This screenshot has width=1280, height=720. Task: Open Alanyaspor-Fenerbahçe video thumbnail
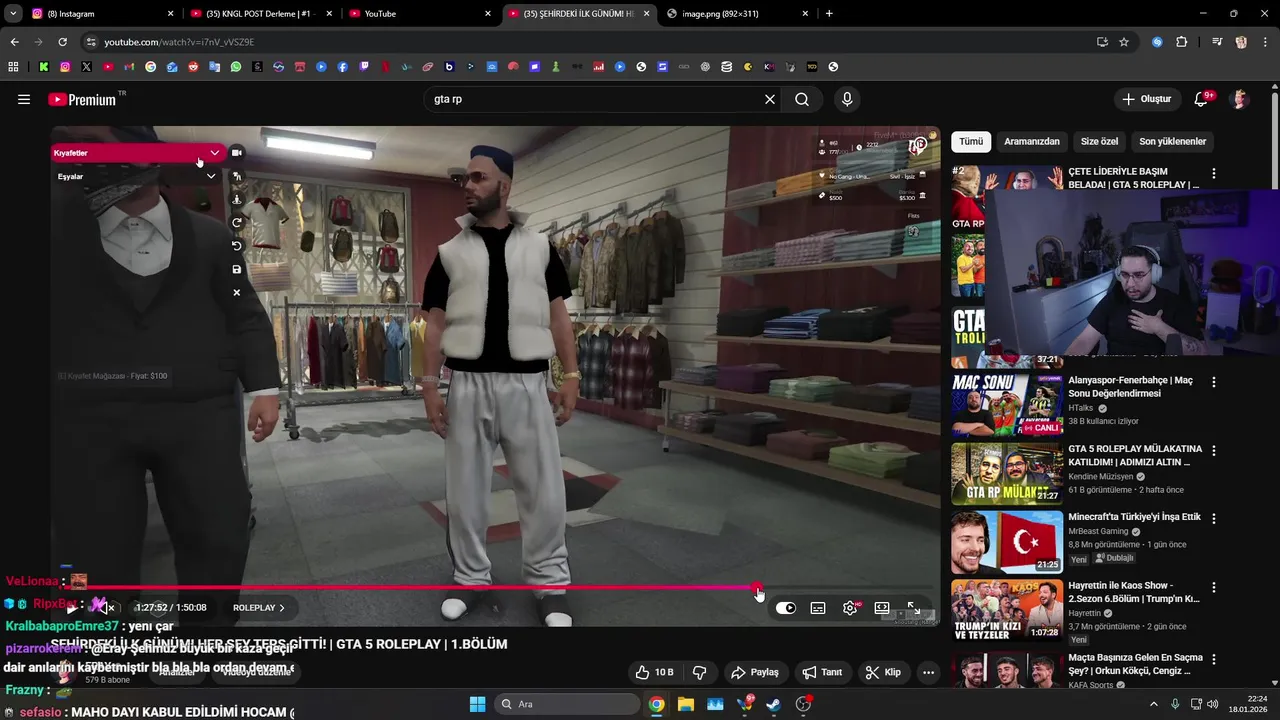tap(1007, 404)
